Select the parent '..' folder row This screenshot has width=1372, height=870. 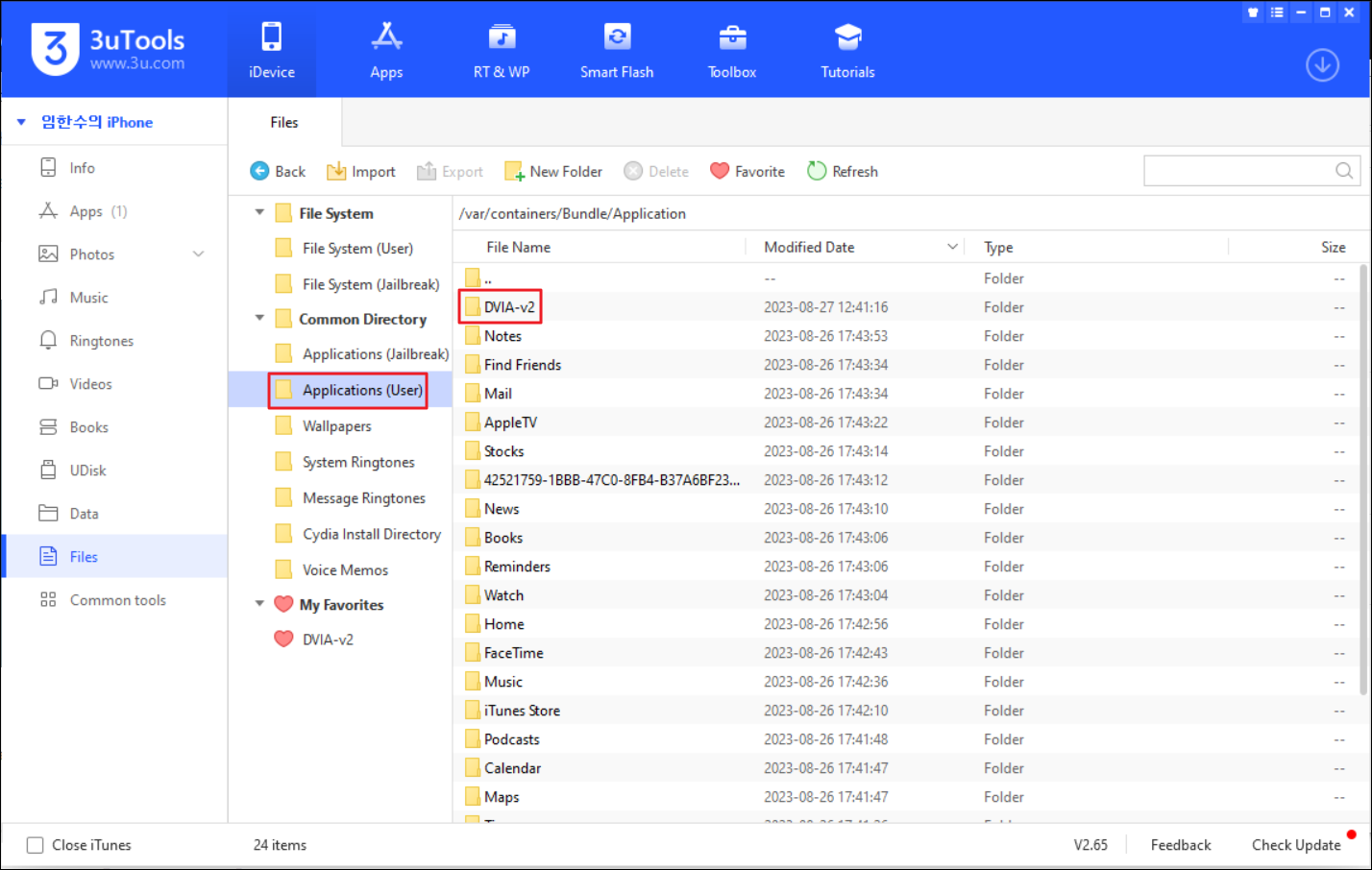906,278
